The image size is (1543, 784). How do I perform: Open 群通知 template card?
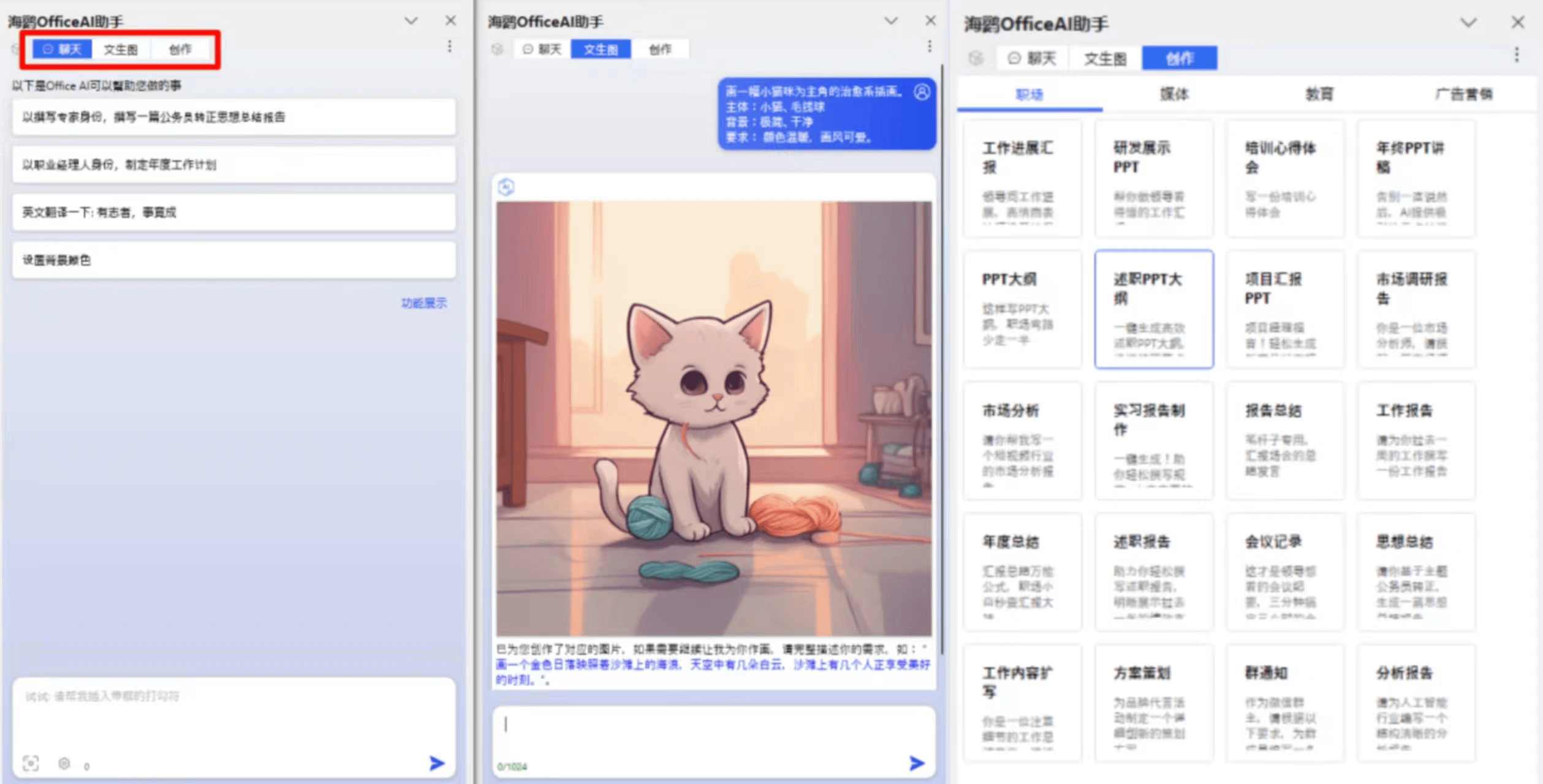(x=1285, y=703)
